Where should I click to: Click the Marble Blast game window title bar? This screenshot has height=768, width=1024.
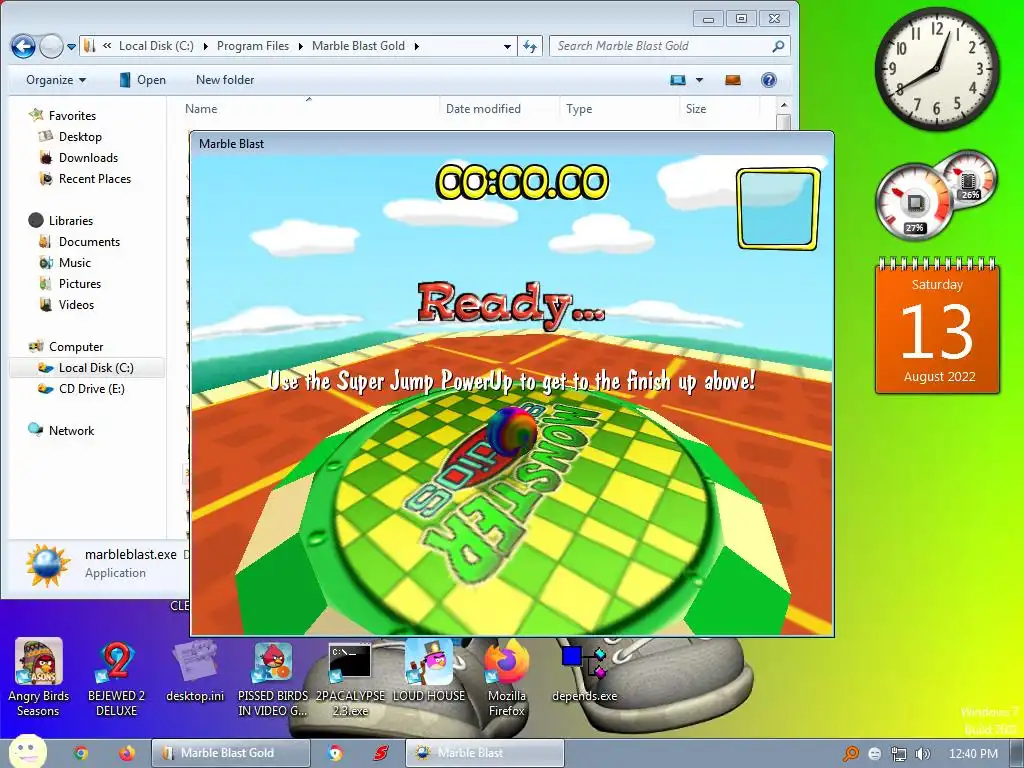[x=511, y=143]
